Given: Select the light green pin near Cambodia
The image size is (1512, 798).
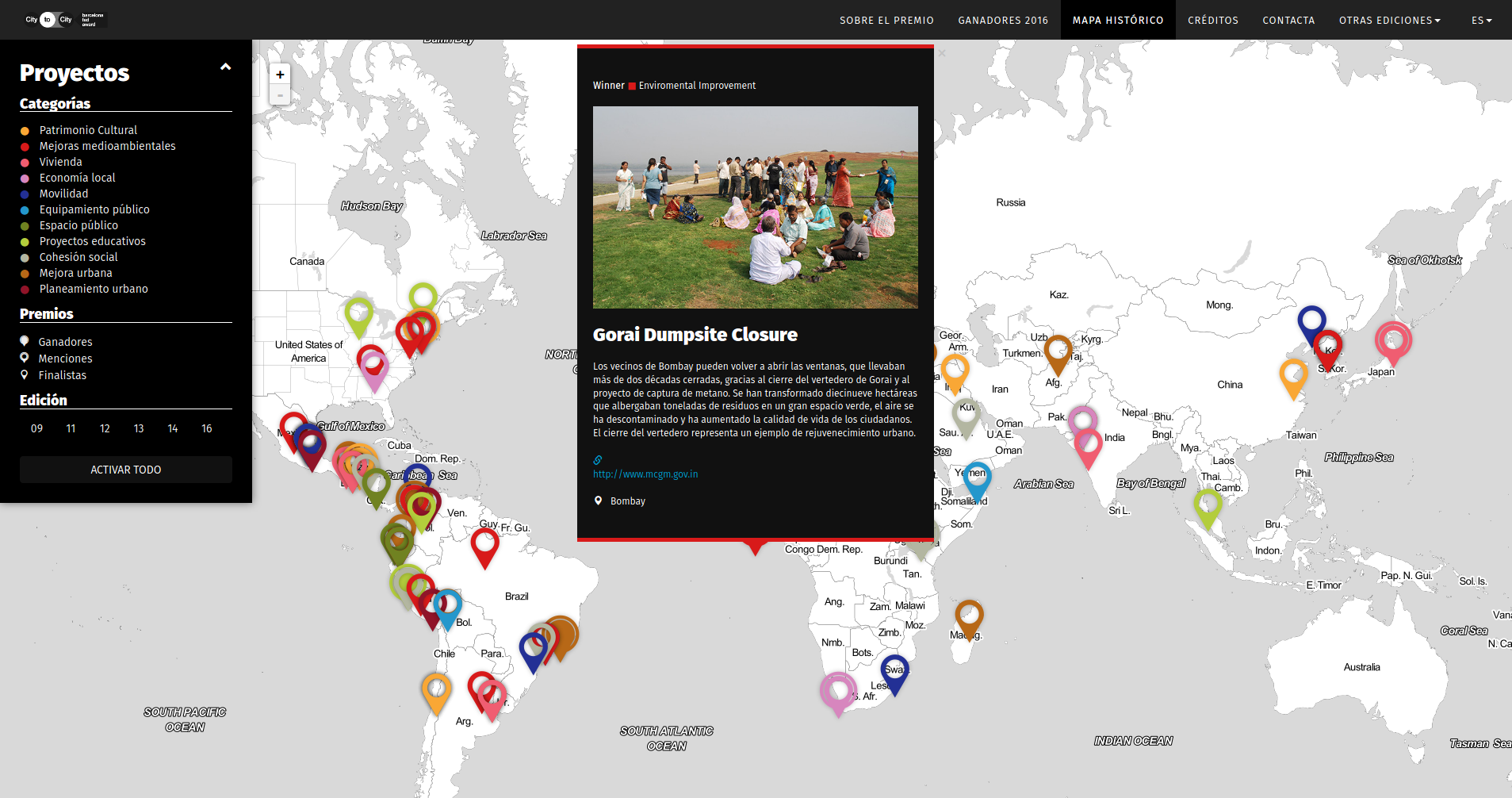Looking at the screenshot, I should 1208,505.
